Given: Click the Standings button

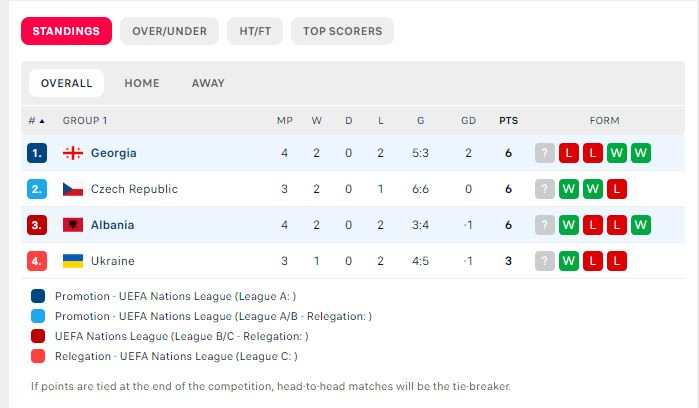Looking at the screenshot, I should pyautogui.click(x=66, y=31).
